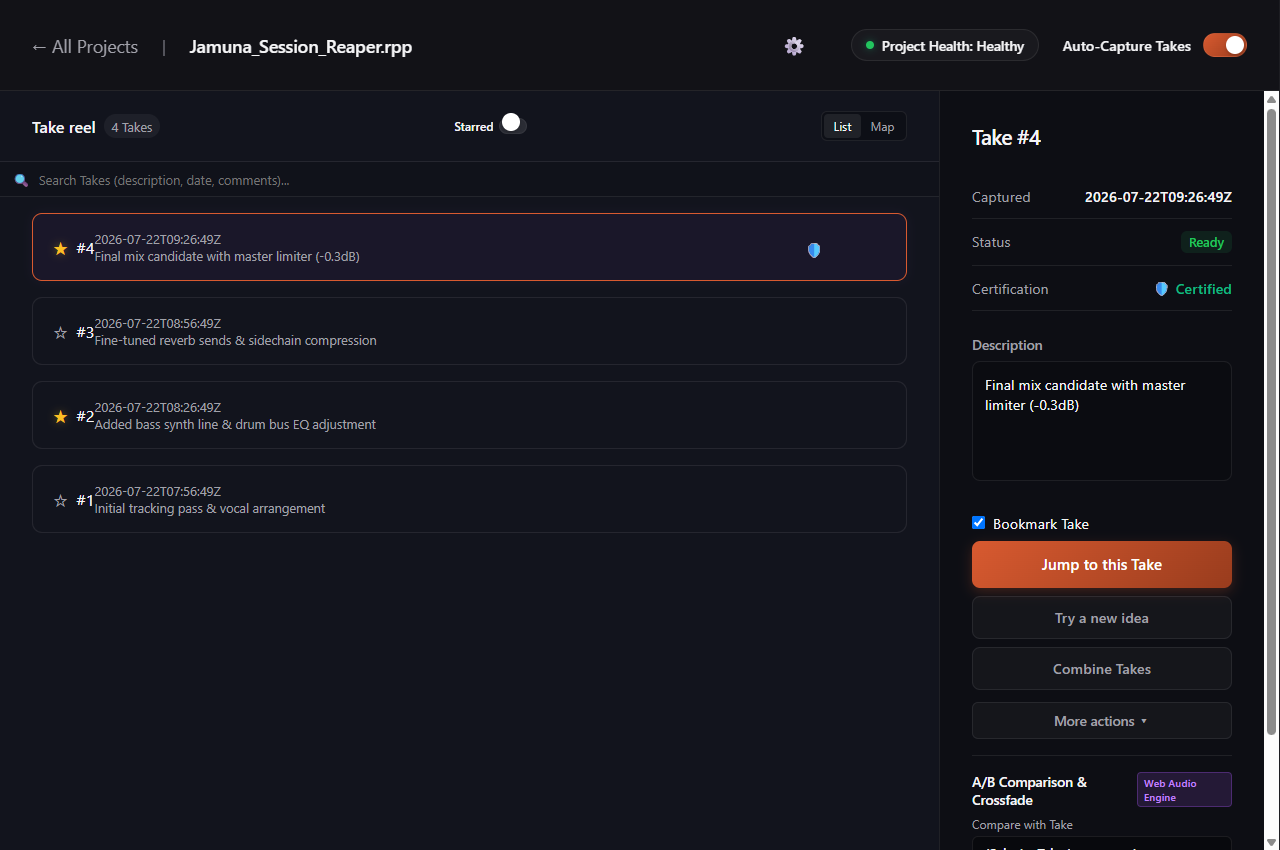
Task: Click the Ready status badge
Action: click(1206, 242)
